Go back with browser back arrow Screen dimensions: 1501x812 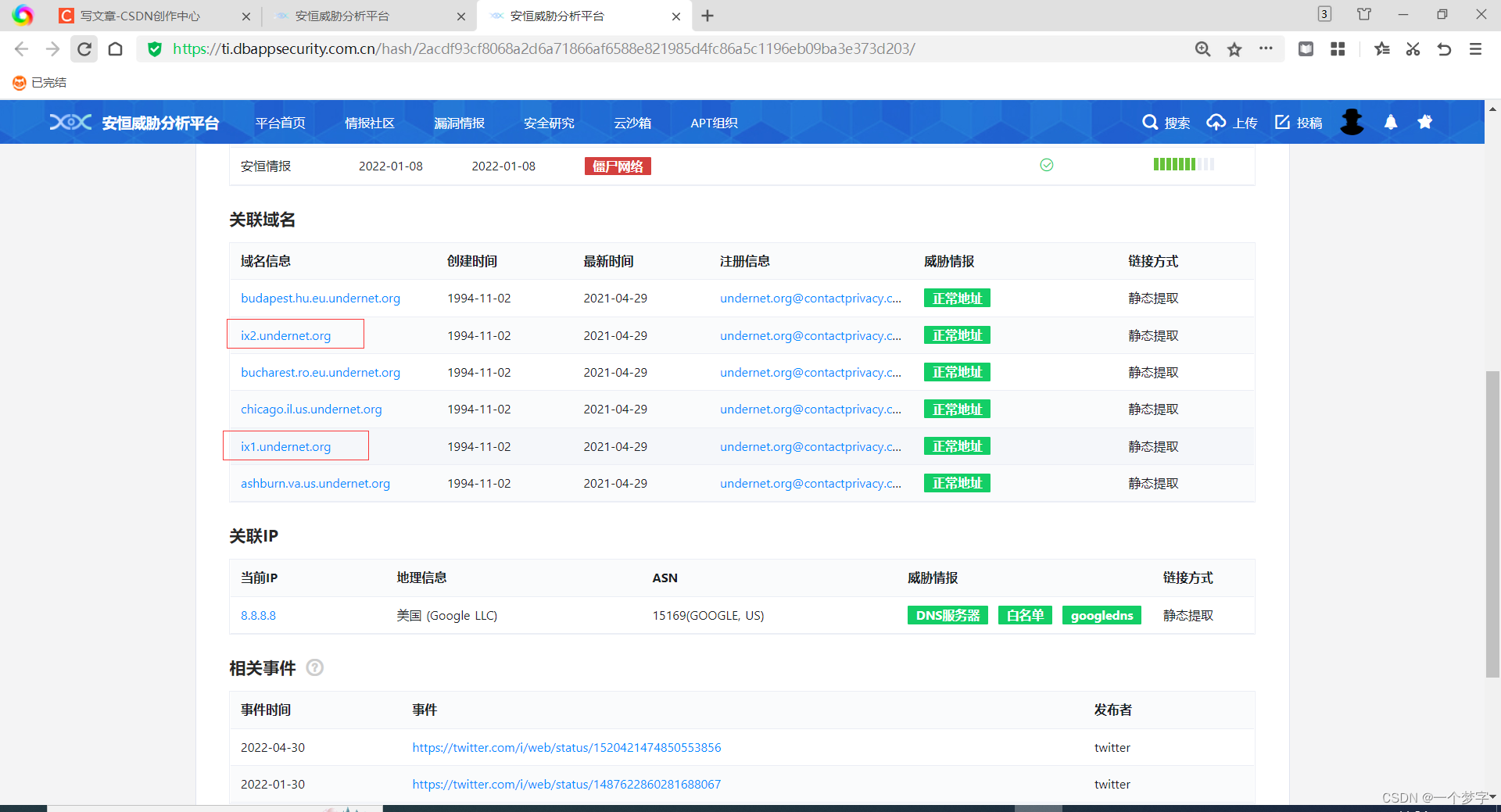pyautogui.click(x=21, y=49)
